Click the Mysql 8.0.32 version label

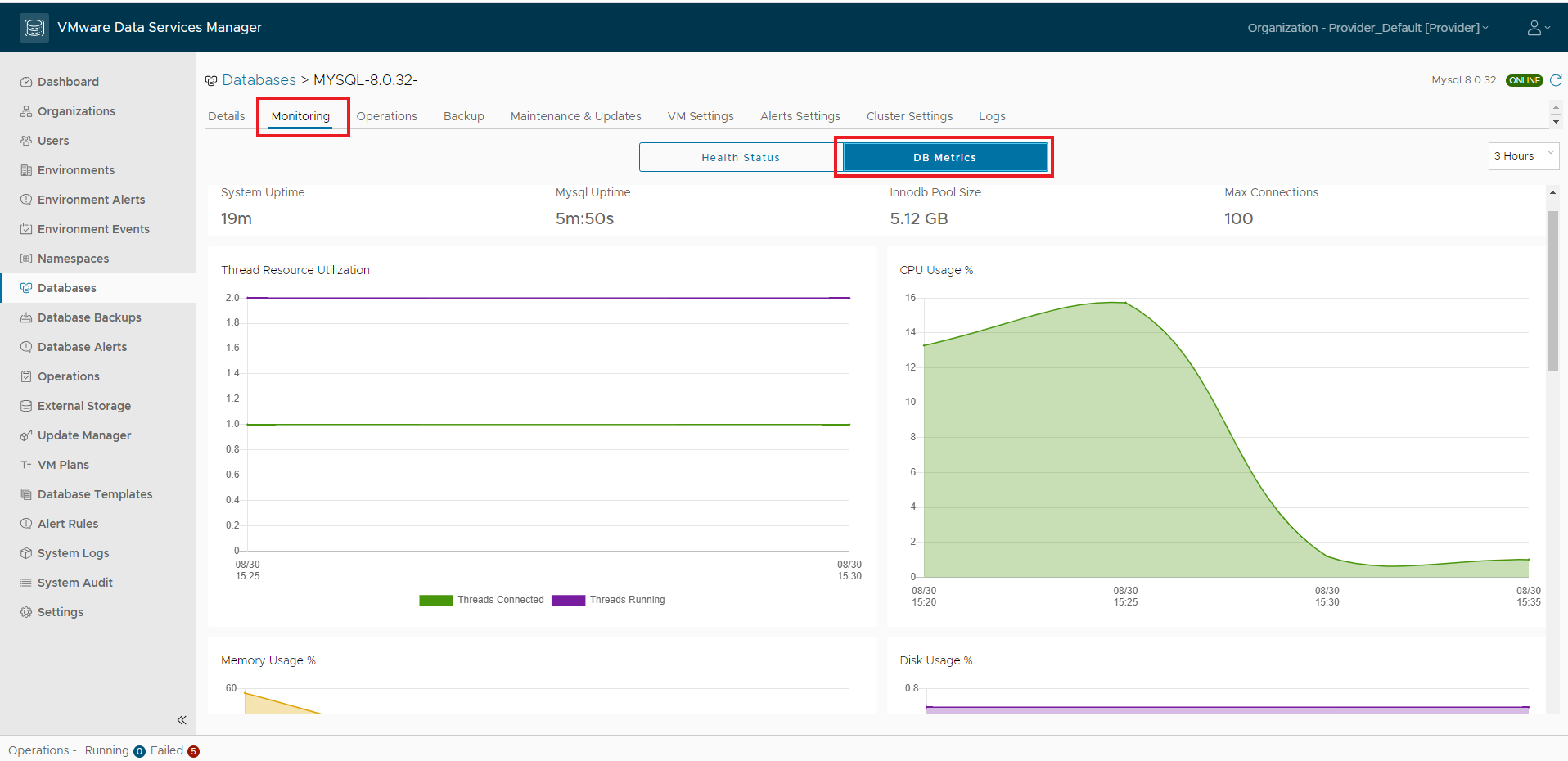pos(1463,80)
